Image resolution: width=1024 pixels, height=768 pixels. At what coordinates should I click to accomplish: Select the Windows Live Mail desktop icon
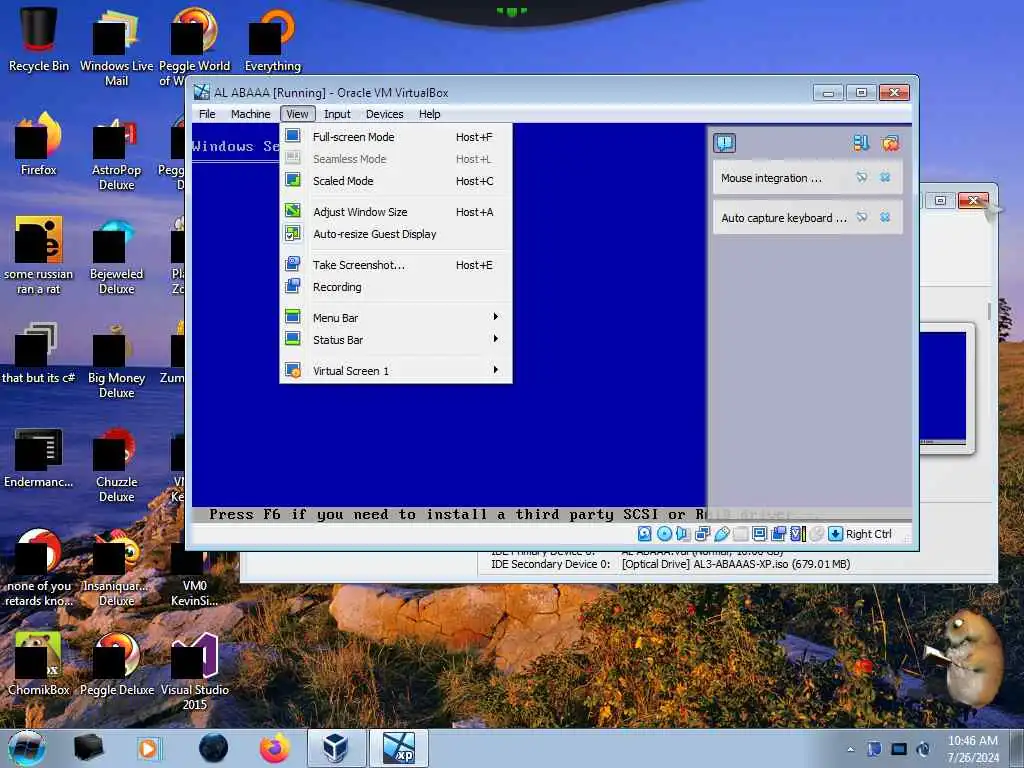point(116,47)
